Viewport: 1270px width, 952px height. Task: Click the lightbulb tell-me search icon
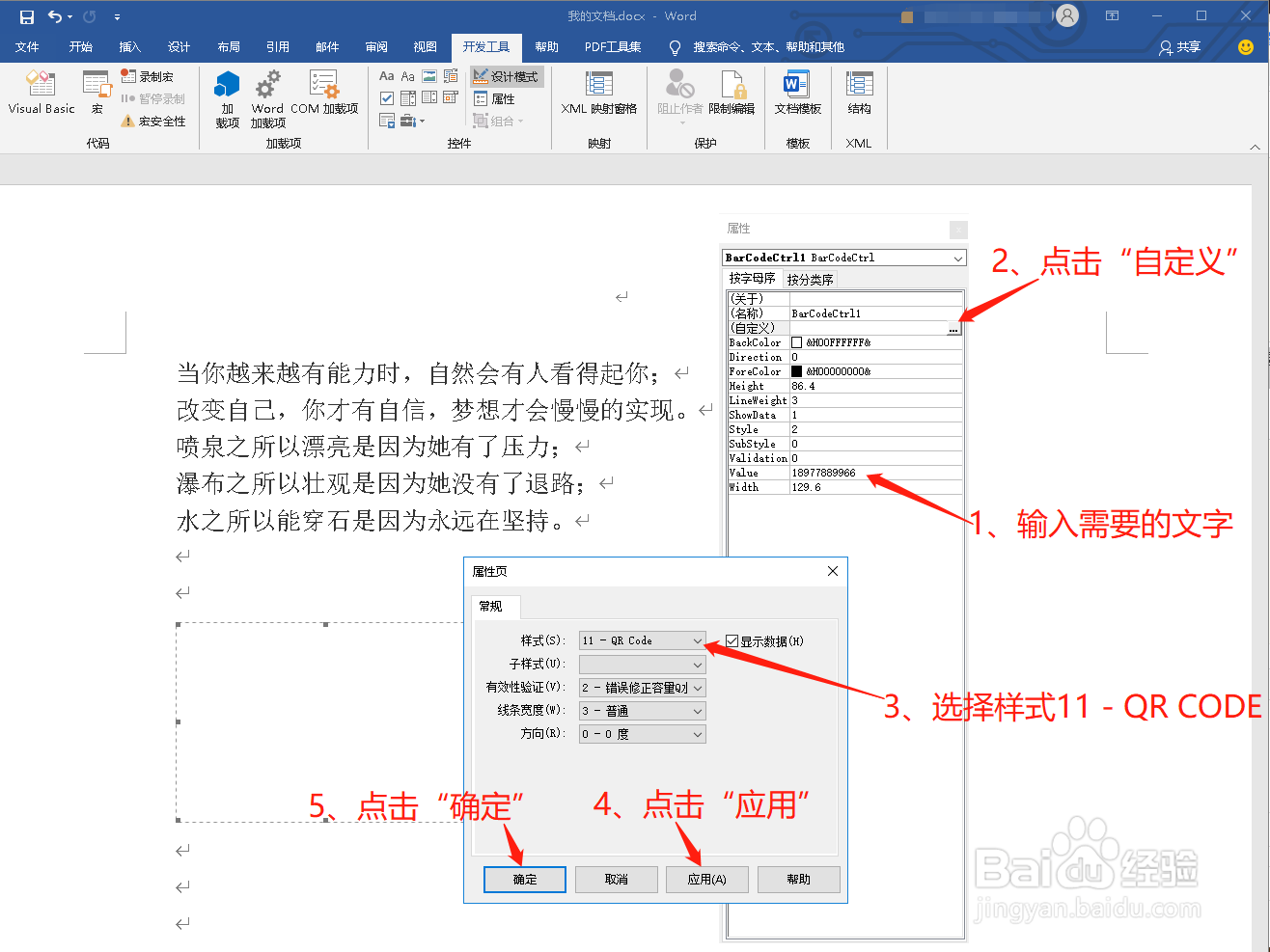tap(675, 47)
